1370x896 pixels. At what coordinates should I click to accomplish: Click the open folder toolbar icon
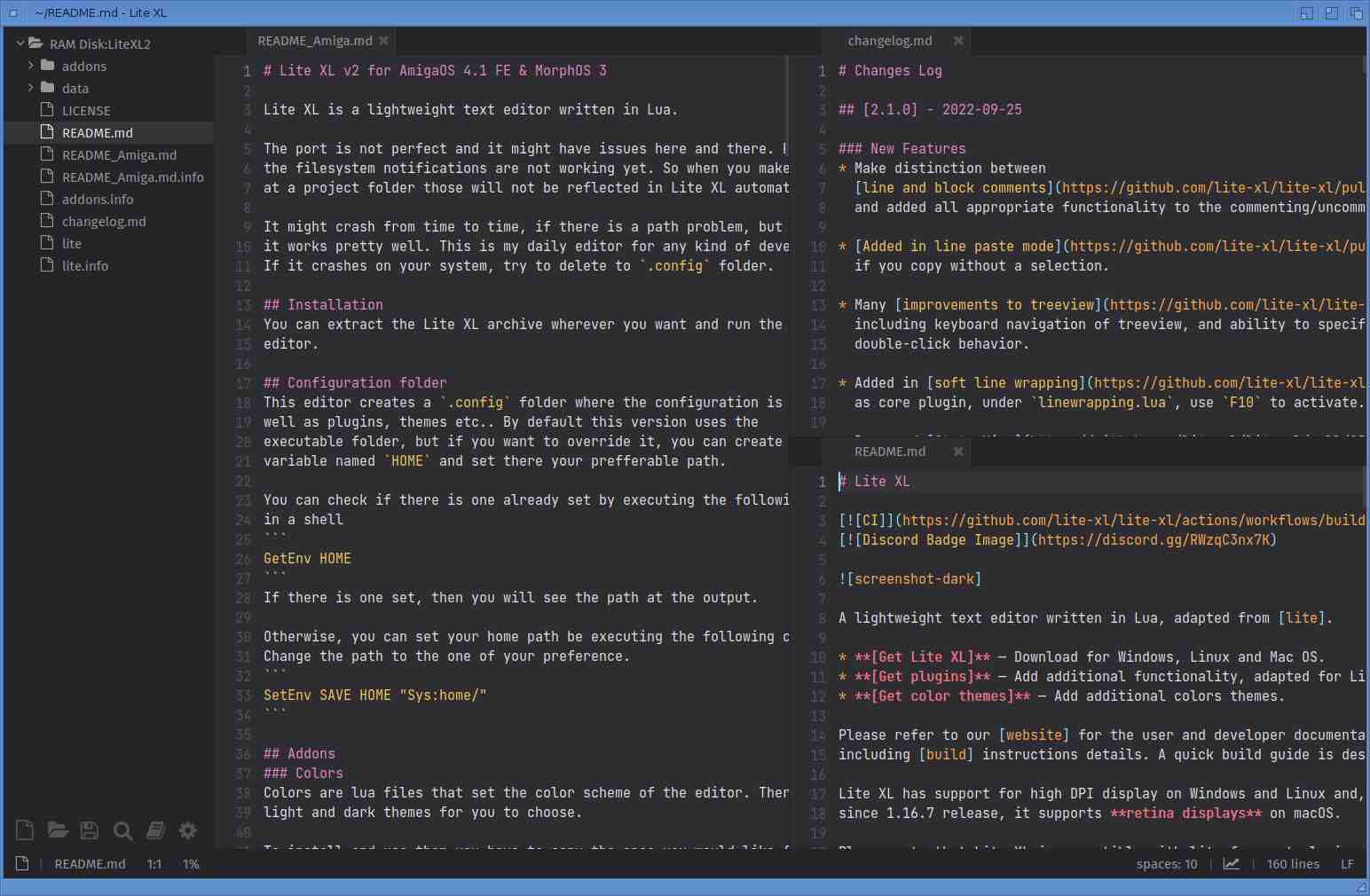point(58,830)
